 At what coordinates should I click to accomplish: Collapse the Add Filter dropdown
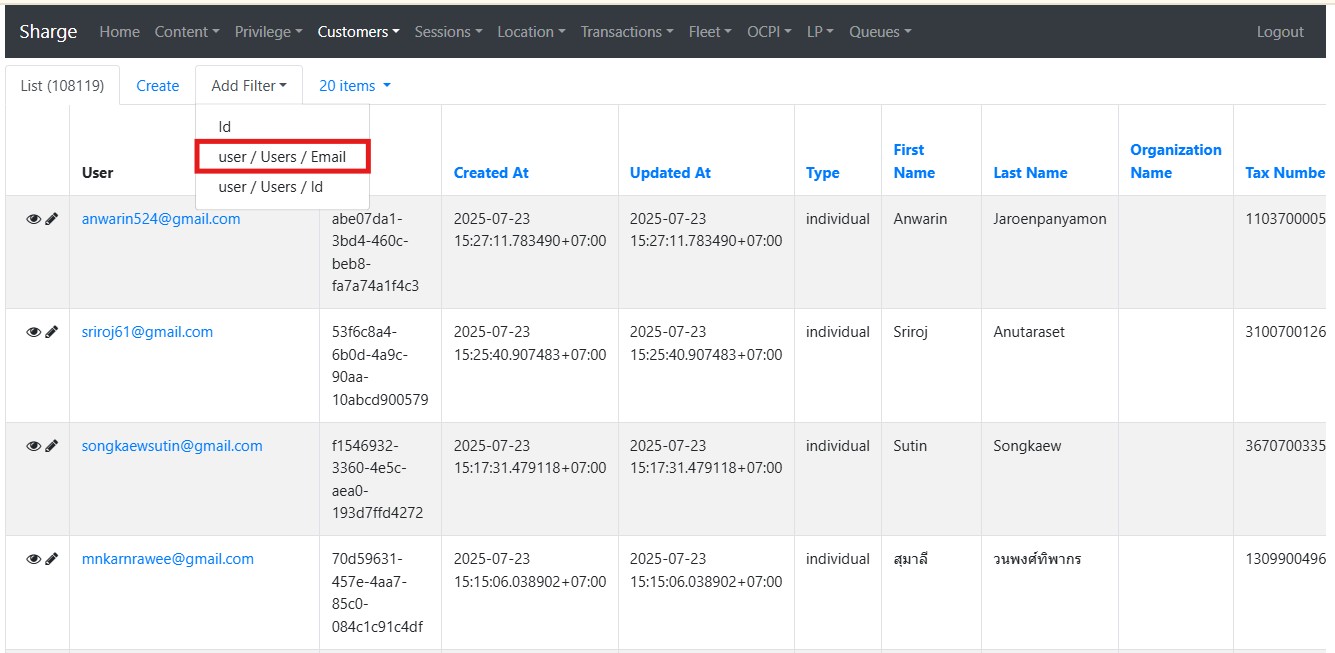[x=249, y=86]
